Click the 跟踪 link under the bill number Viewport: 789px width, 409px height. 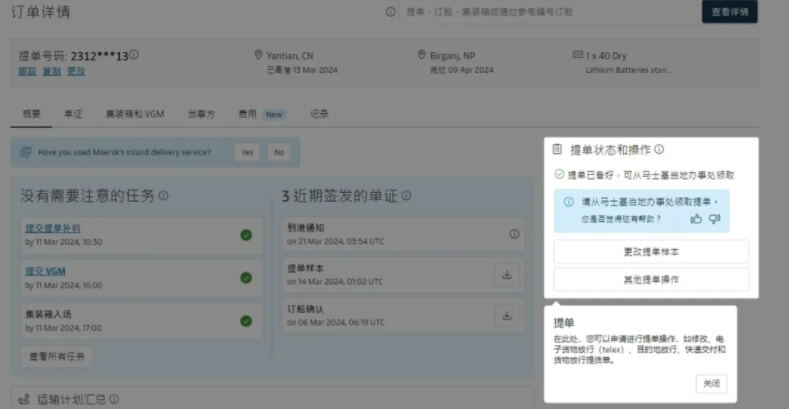(x=27, y=71)
